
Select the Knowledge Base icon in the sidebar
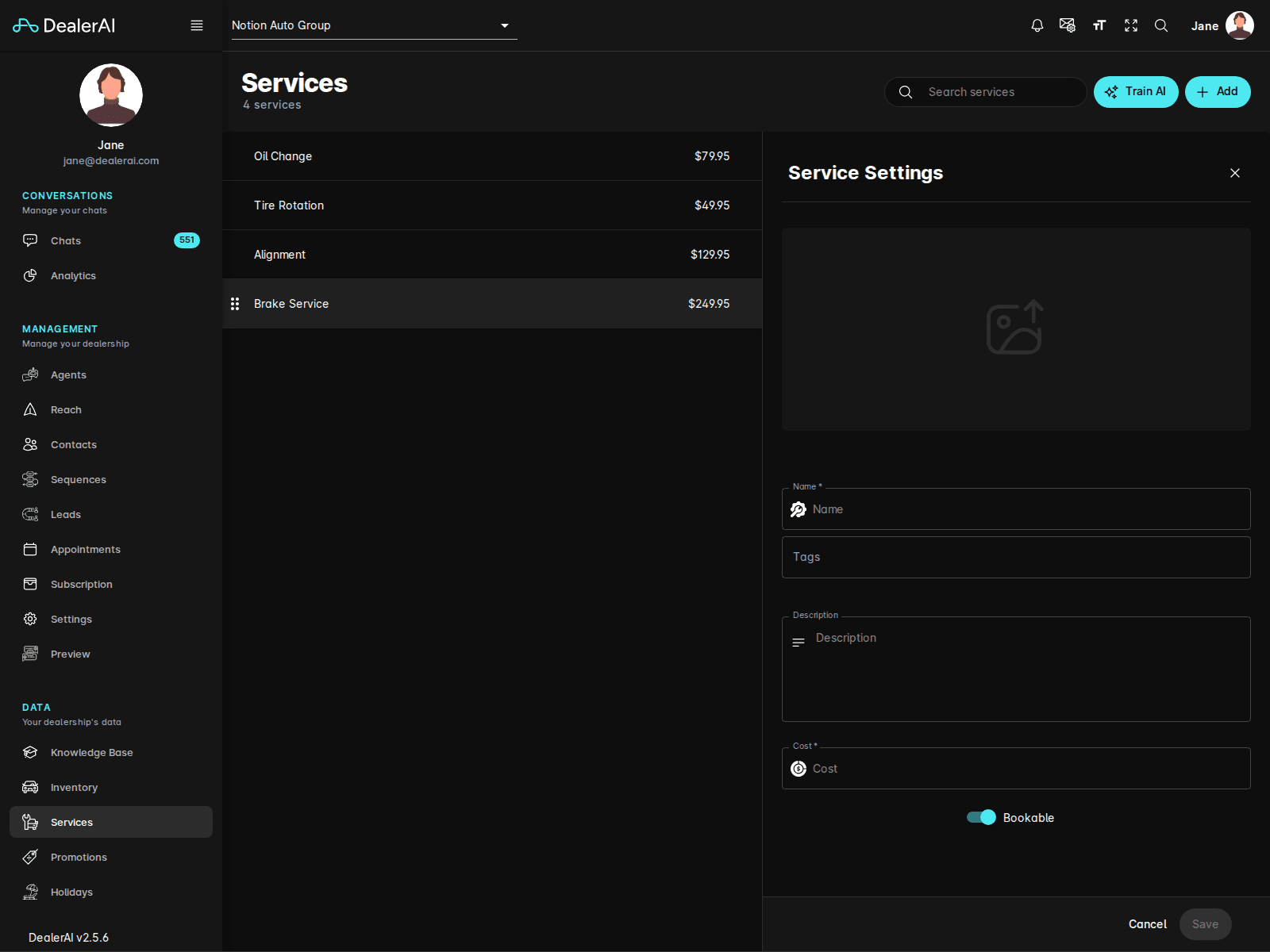(x=30, y=752)
